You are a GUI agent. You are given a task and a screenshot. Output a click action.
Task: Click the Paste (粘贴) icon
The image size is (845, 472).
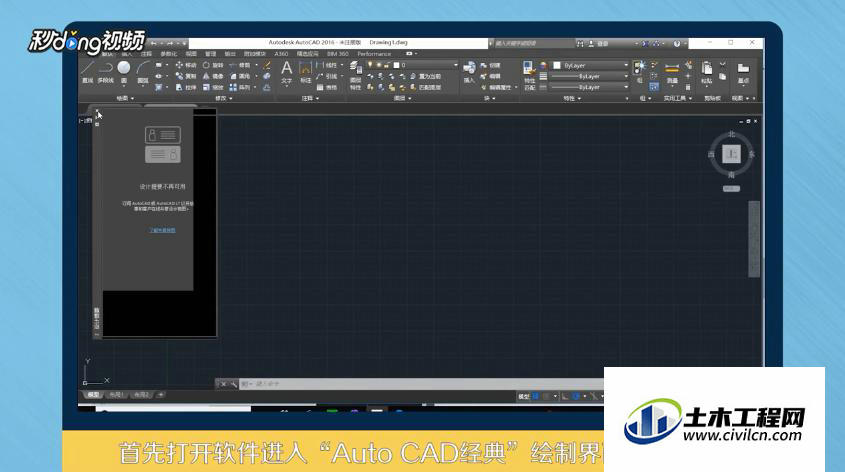tap(707, 72)
